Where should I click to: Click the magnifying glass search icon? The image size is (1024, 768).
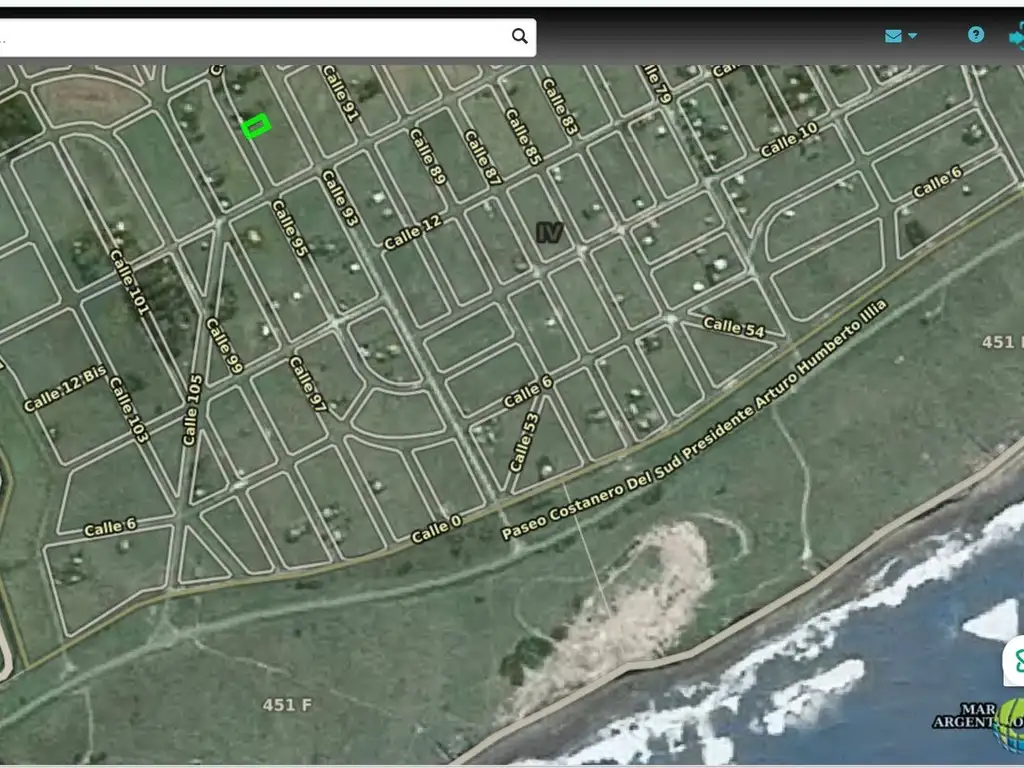tap(519, 37)
